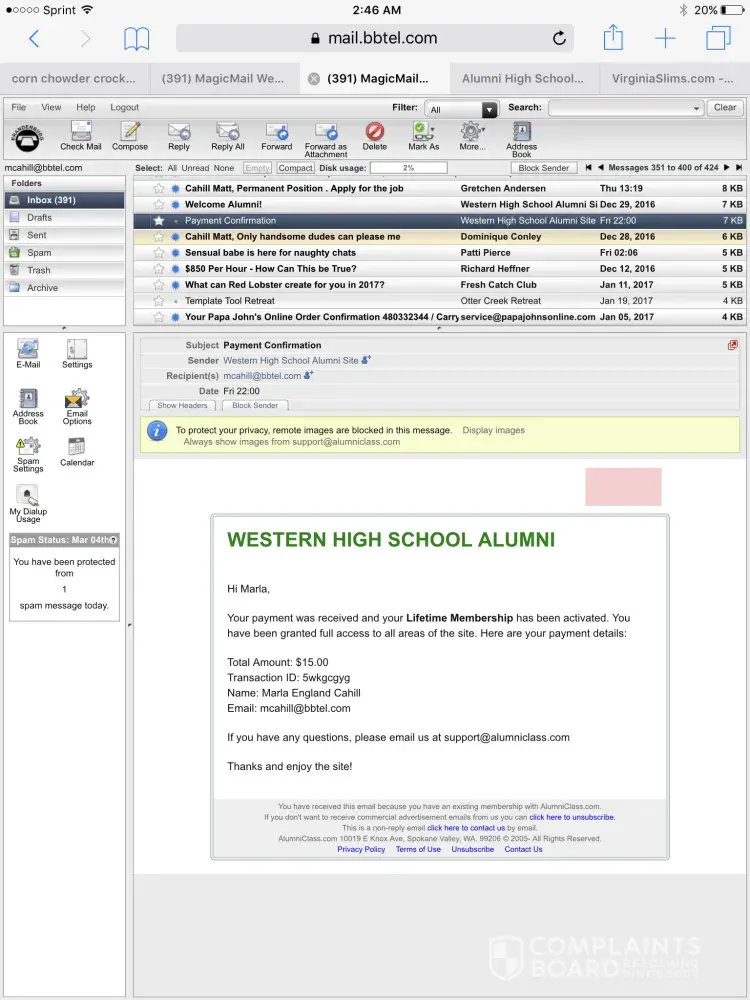The height and width of the screenshot is (1000, 750).
Task: Open the More... gear menu
Action: 473,136
